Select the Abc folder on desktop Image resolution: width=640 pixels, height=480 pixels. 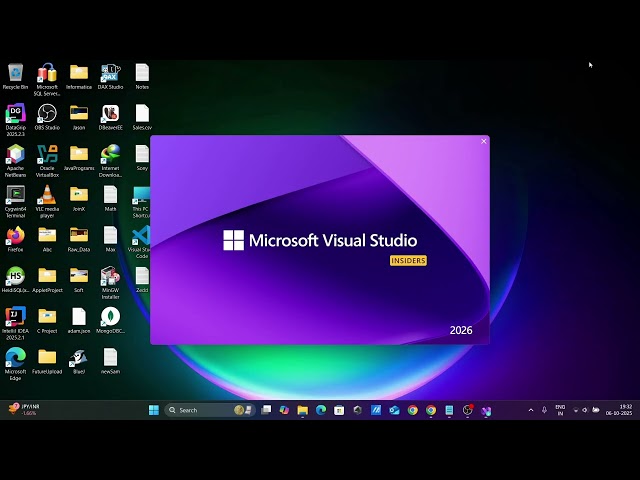point(47,239)
